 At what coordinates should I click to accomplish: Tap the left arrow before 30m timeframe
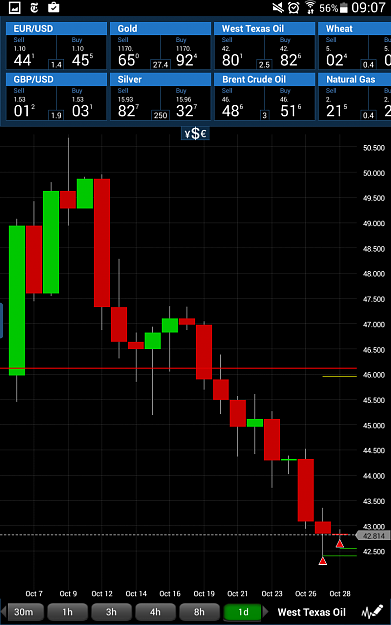[4, 612]
